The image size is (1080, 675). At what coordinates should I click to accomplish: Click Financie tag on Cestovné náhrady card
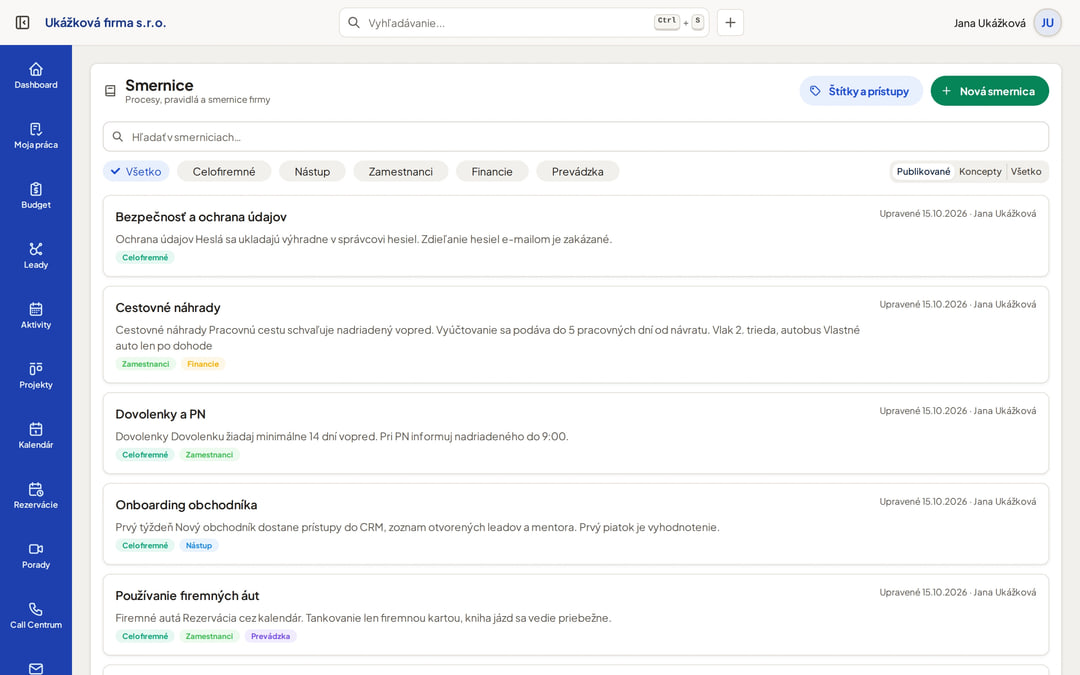(203, 364)
